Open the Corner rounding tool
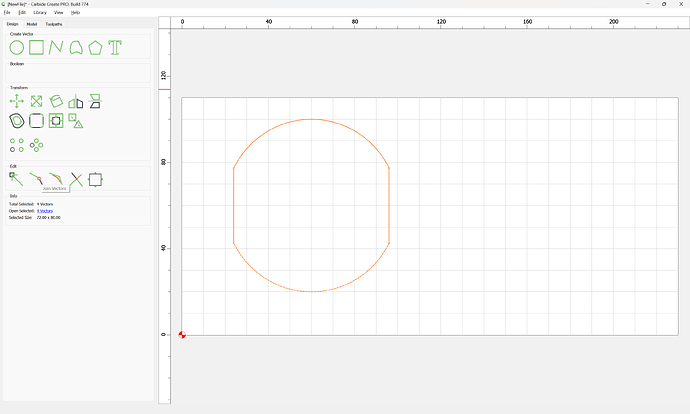The width and height of the screenshot is (690, 414). click(37, 121)
